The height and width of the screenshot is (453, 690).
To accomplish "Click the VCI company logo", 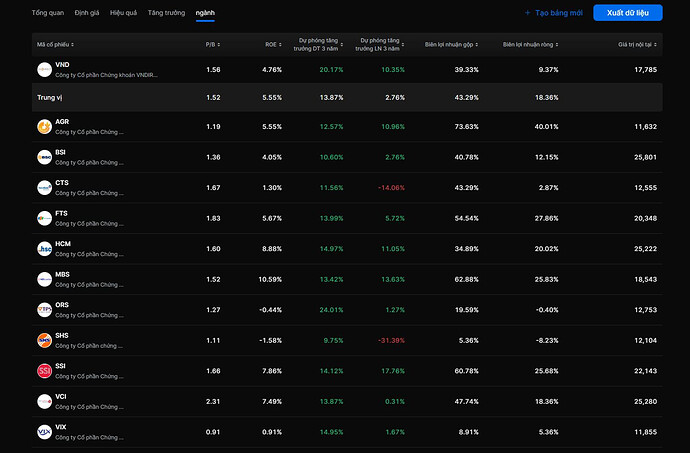I will (44, 401).
